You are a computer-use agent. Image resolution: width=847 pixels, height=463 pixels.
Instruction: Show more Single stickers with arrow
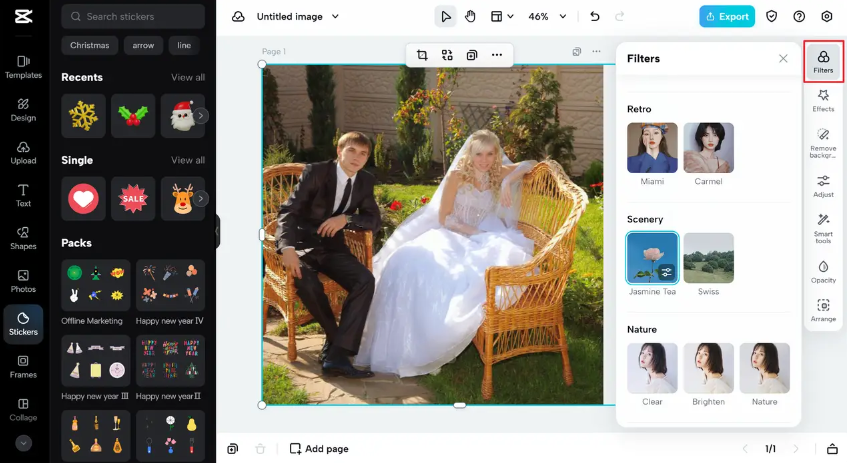pos(200,199)
